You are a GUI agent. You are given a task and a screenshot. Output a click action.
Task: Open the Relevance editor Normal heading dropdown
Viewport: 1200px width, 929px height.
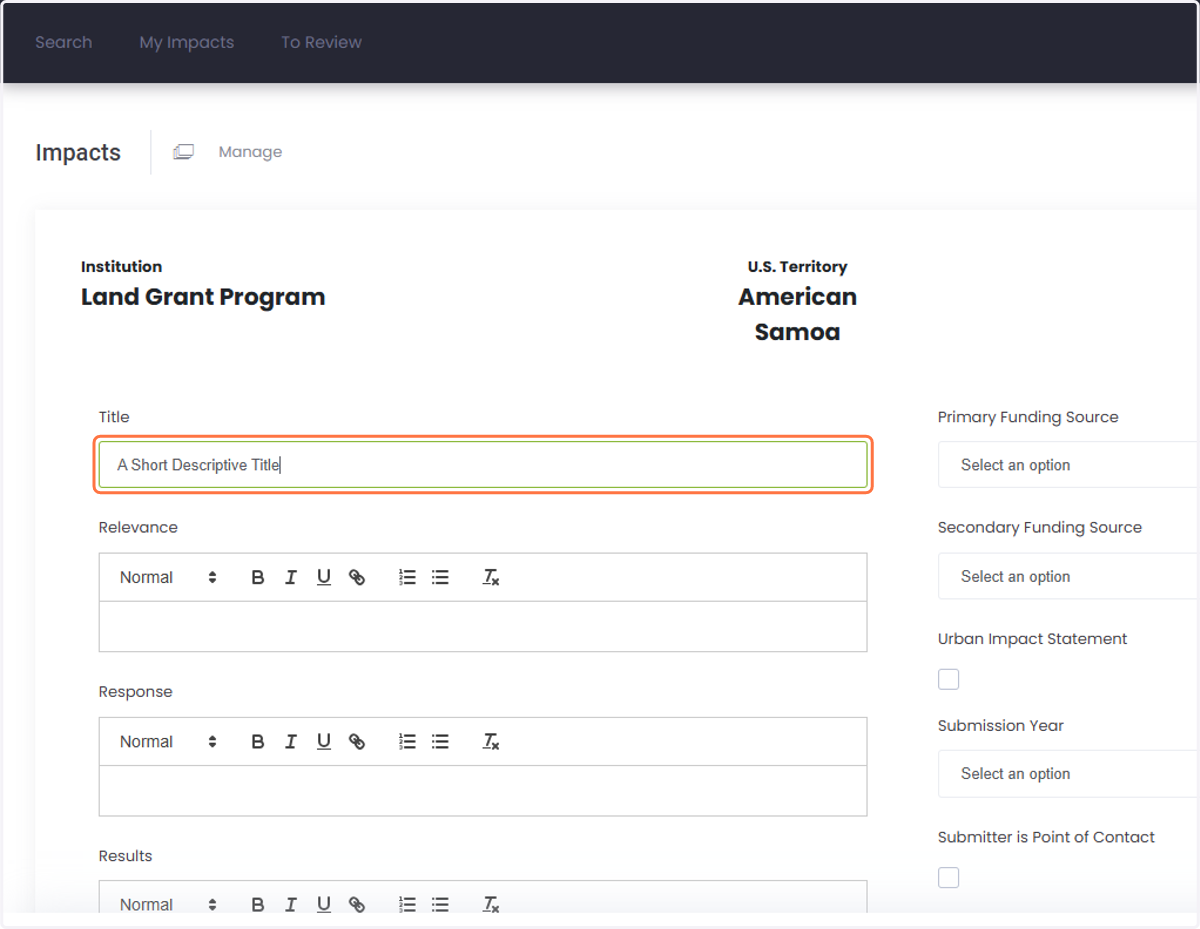click(x=168, y=577)
